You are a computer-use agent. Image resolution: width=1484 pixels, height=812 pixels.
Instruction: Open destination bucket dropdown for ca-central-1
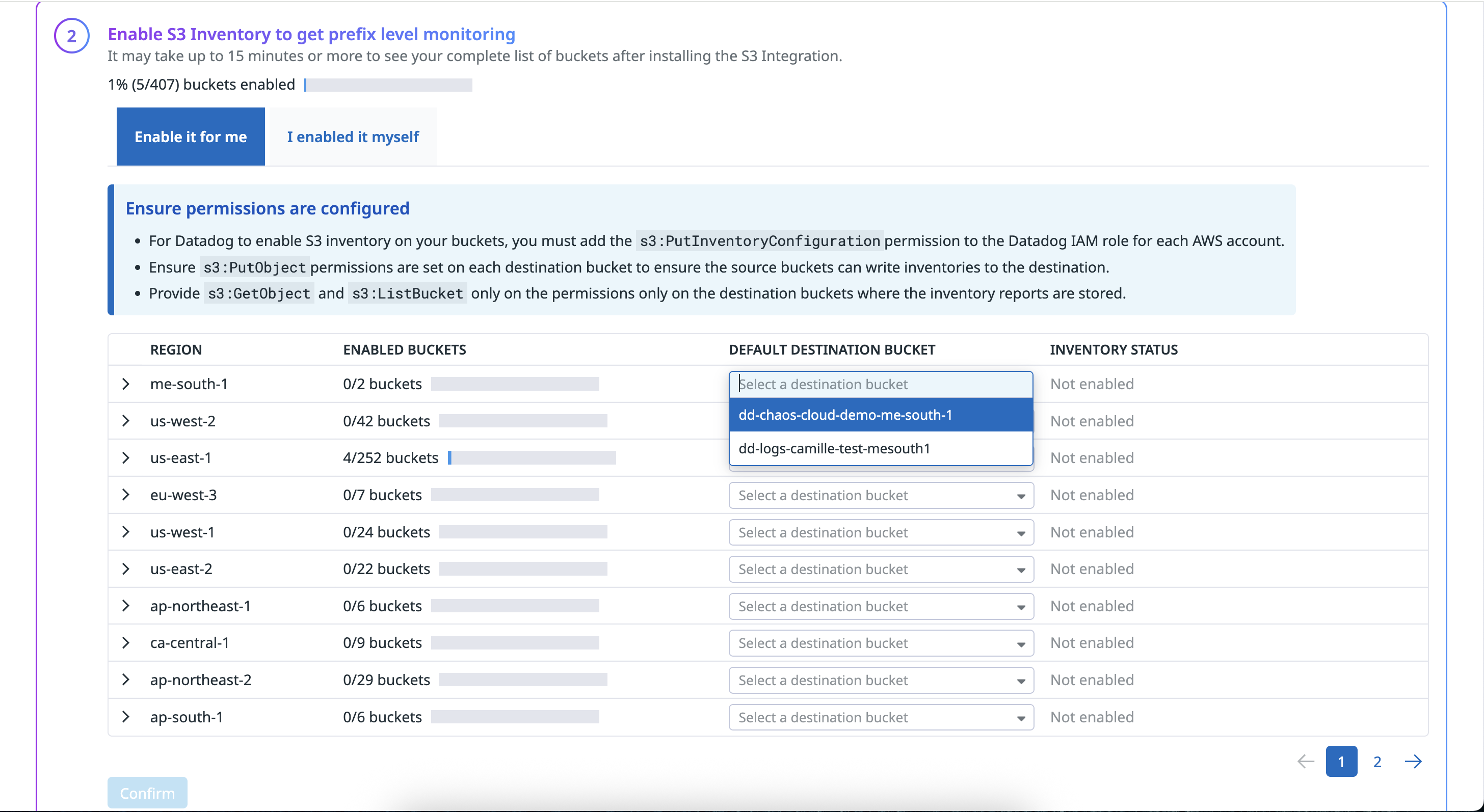pyautogui.click(x=880, y=643)
